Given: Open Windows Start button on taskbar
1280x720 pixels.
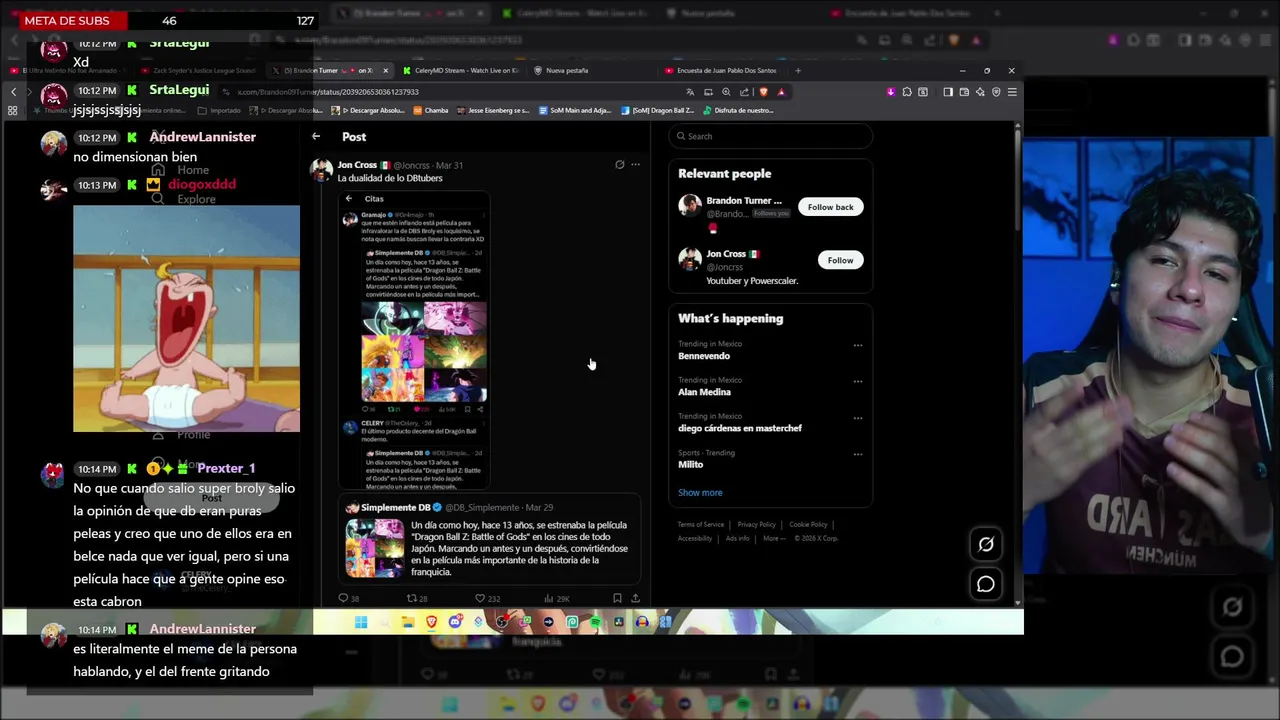Looking at the screenshot, I should 361,622.
